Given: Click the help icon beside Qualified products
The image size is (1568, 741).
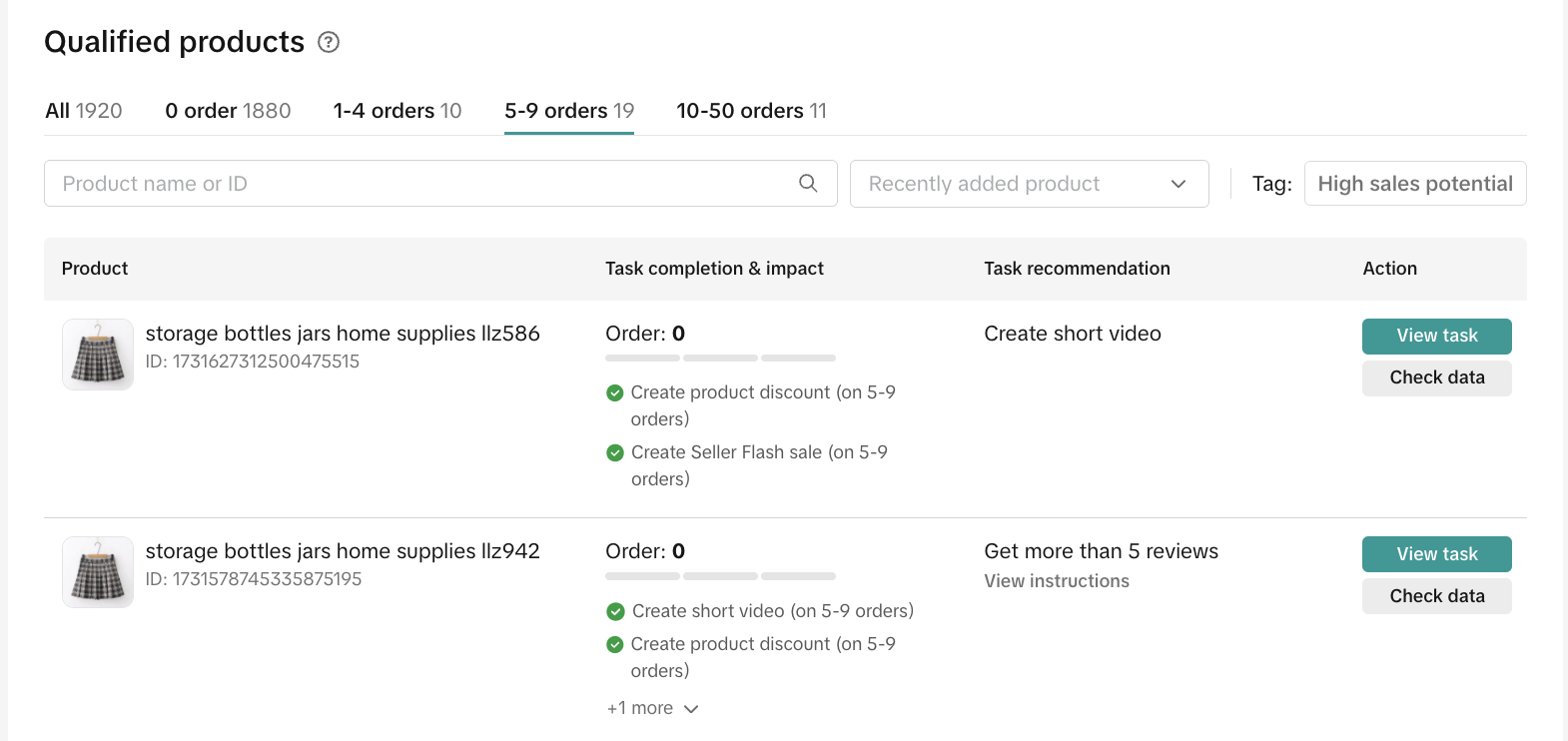Looking at the screenshot, I should 329,42.
